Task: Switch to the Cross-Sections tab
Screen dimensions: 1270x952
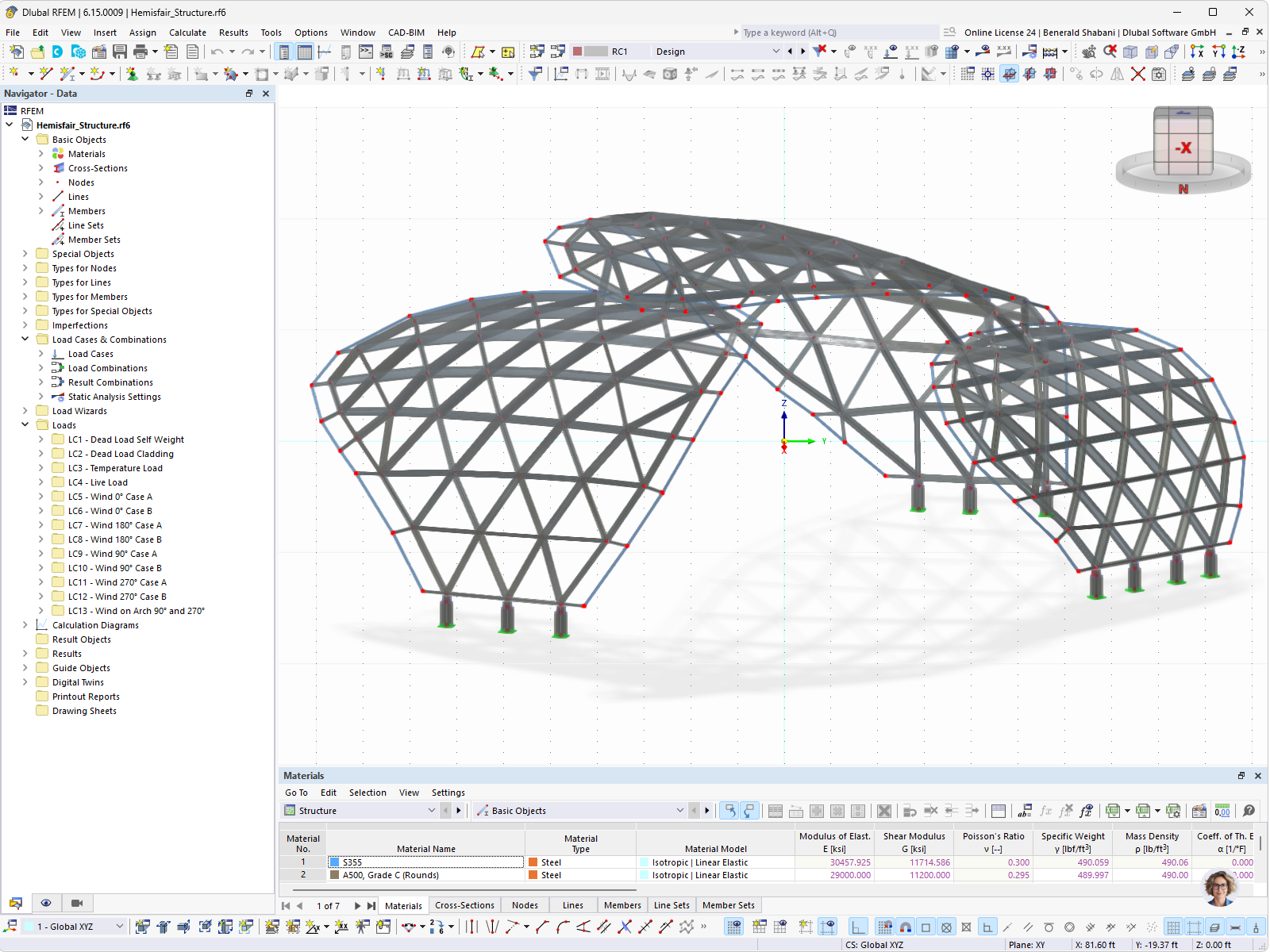Action: pos(464,905)
